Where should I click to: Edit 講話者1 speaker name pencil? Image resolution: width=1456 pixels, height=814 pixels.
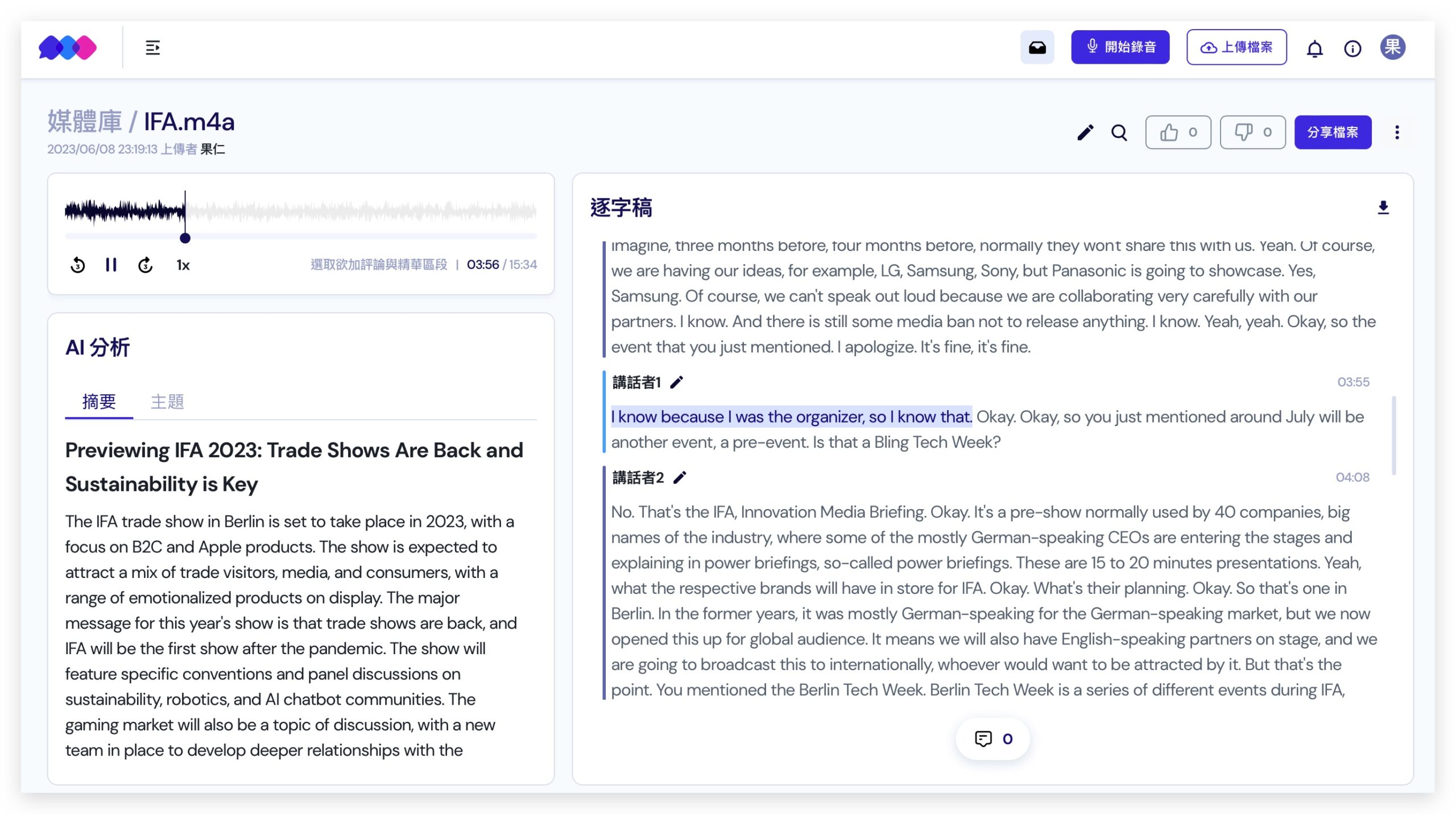676,382
